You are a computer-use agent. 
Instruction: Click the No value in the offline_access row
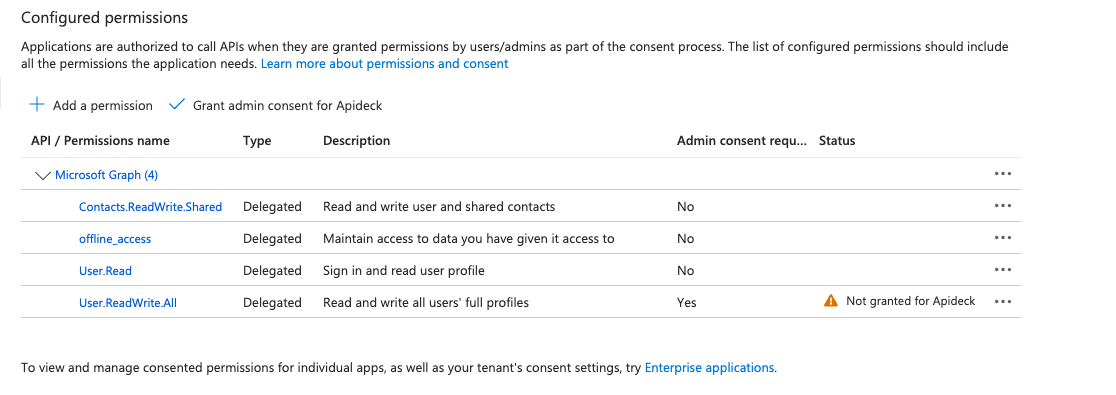point(685,238)
